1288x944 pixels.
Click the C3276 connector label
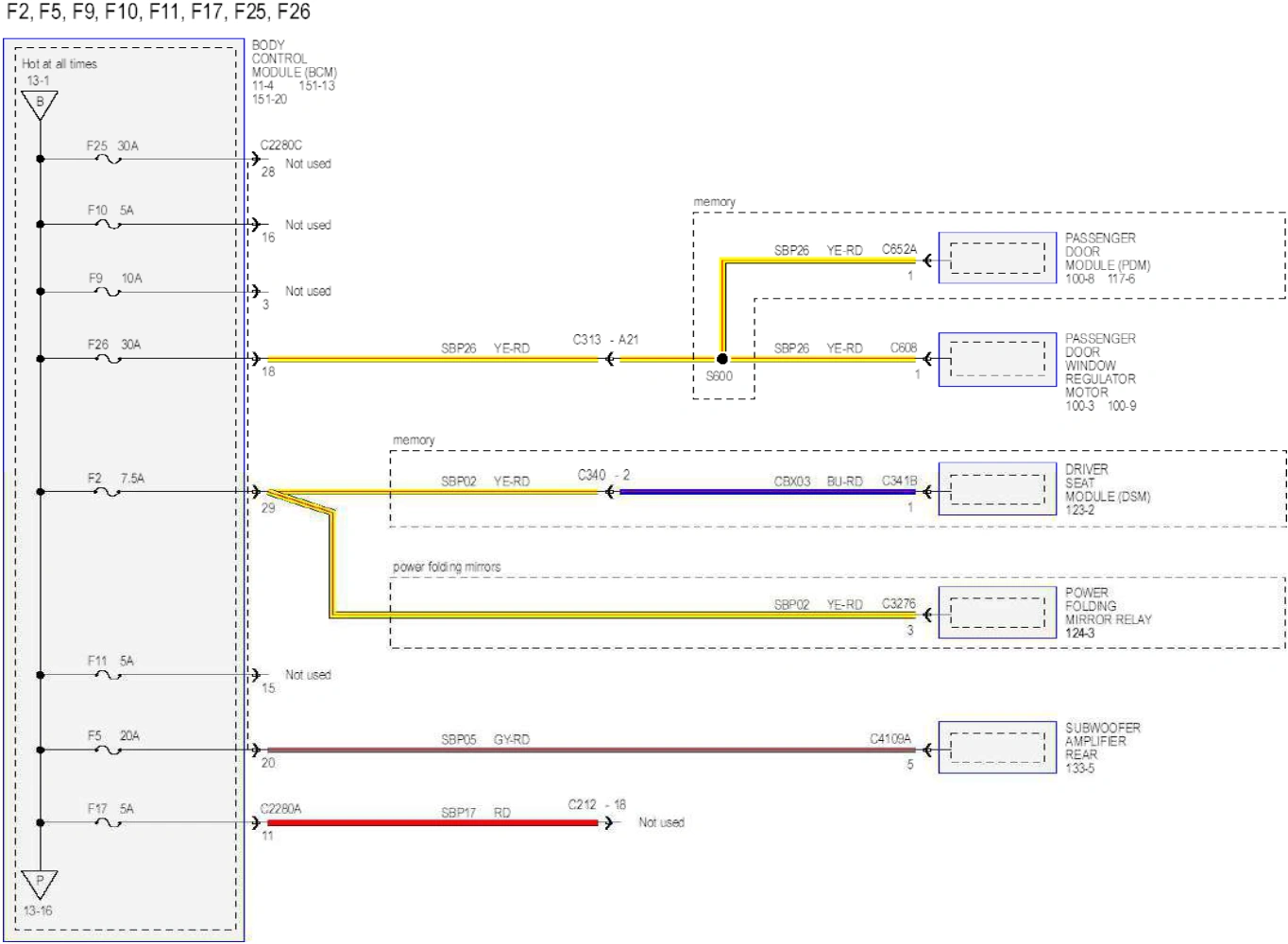pyautogui.click(x=899, y=604)
